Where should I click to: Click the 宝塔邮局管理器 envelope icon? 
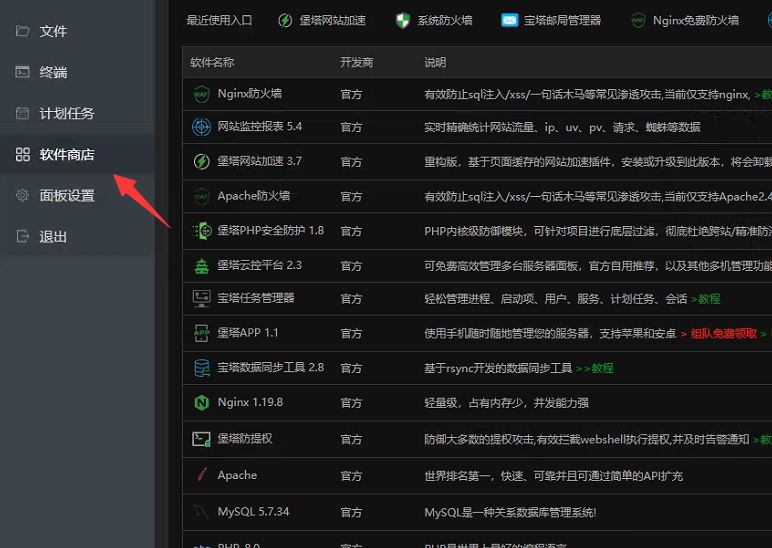coord(510,20)
